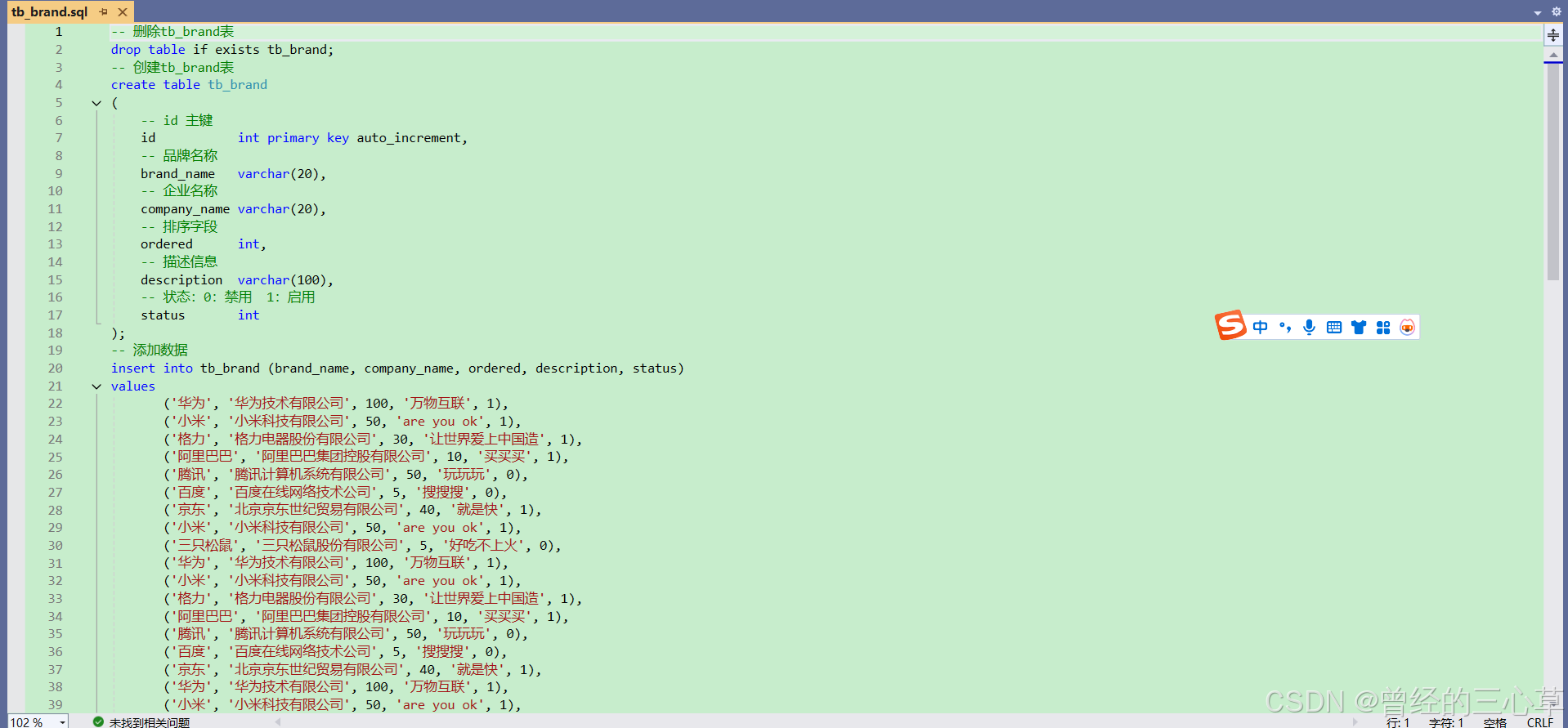1568x728 pixels.
Task: Pin the tb_brand.sql tab
Action: [x=103, y=12]
